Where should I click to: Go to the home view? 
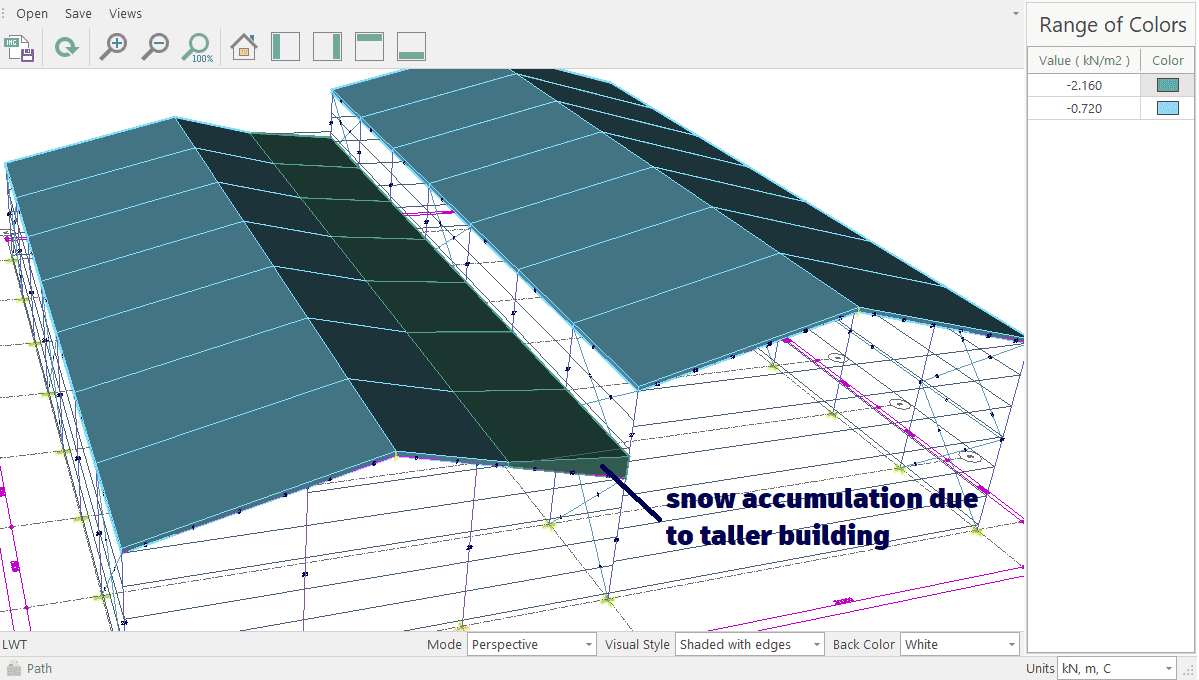click(x=244, y=47)
